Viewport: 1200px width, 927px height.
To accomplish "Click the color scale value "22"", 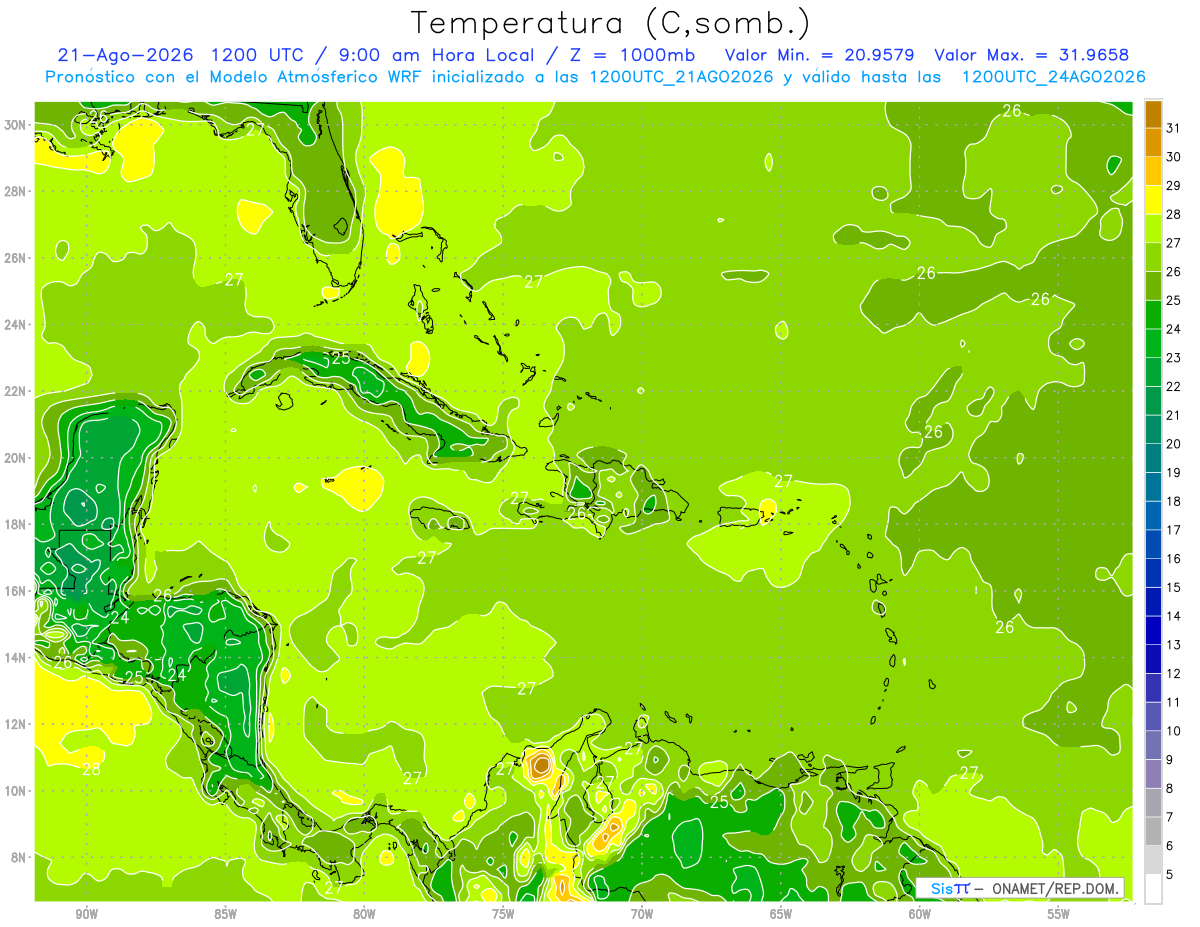I will tap(1174, 386).
